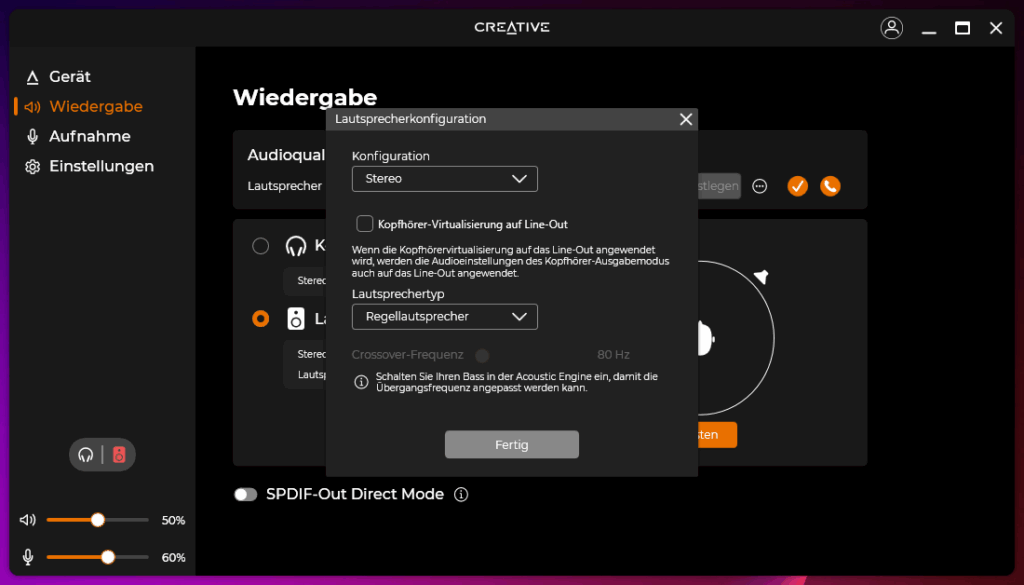
Task: Click the SPDIF-Out Direct Mode info icon
Action: click(x=461, y=494)
